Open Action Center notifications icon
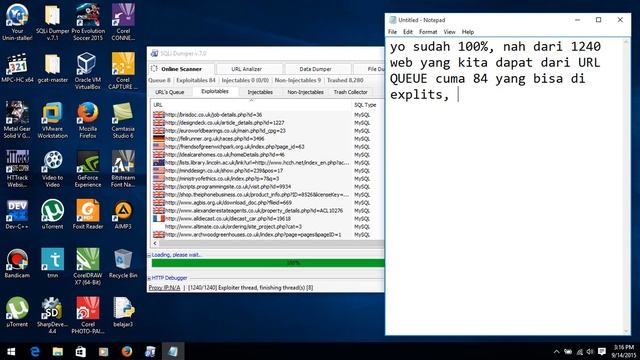The width and height of the screenshot is (640, 360). (x=602, y=351)
